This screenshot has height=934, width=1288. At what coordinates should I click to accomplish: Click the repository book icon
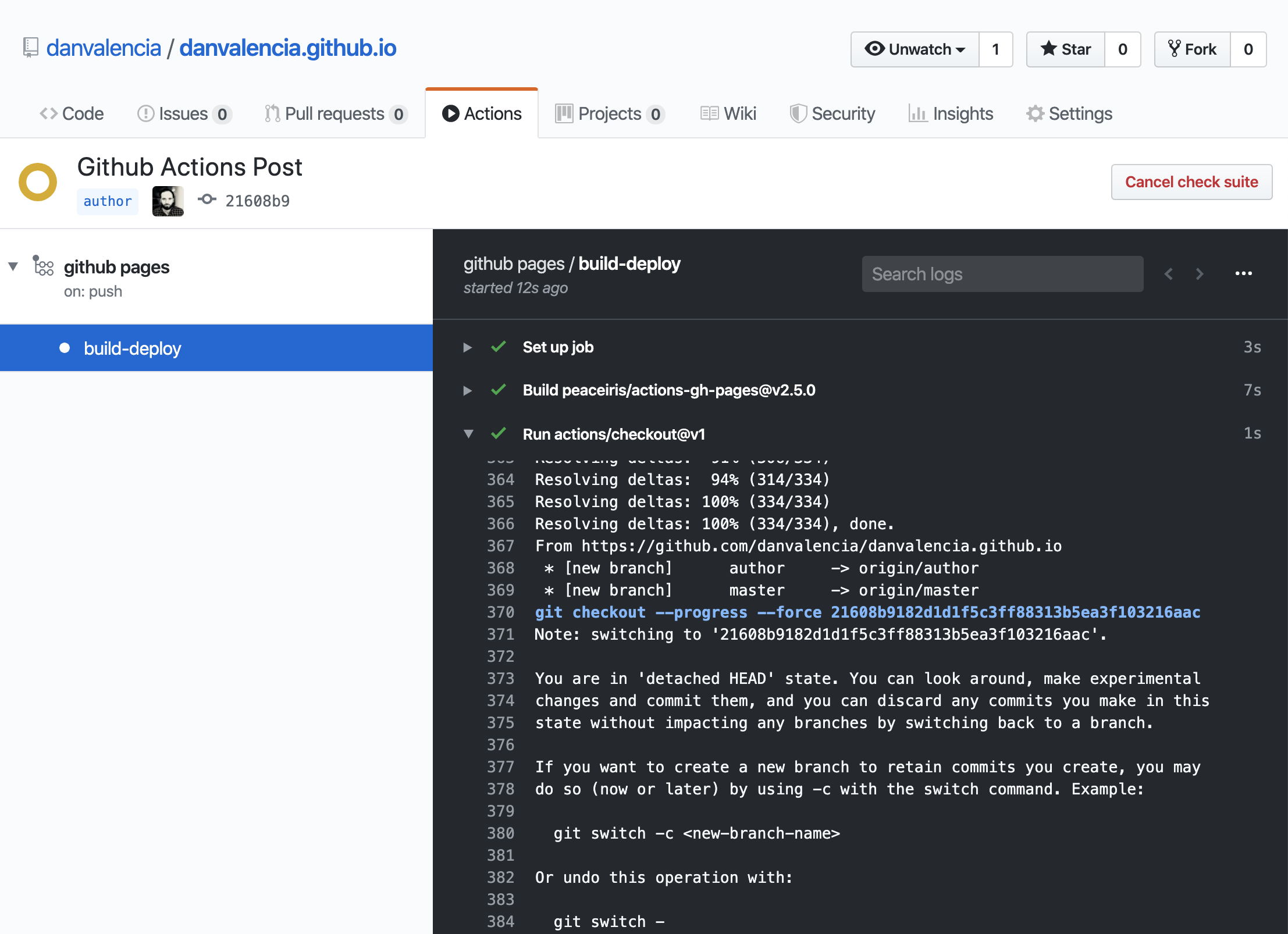click(x=30, y=48)
